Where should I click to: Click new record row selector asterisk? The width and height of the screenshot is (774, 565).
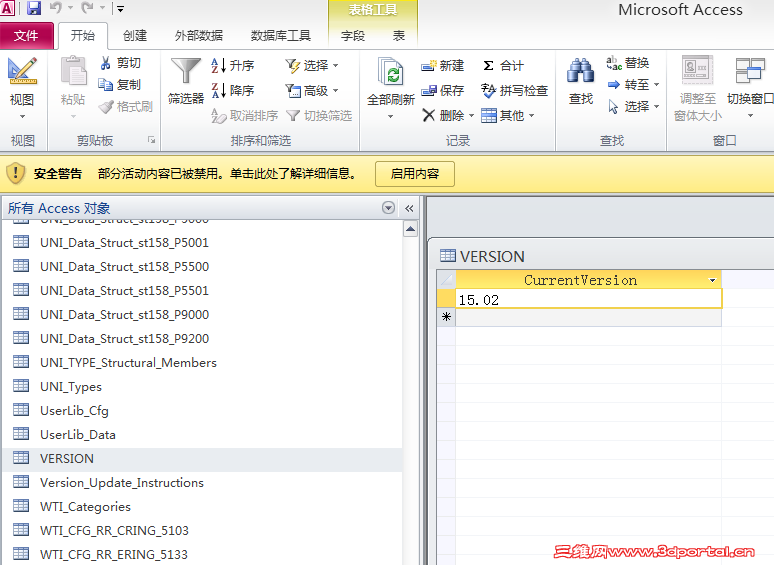coord(446,317)
